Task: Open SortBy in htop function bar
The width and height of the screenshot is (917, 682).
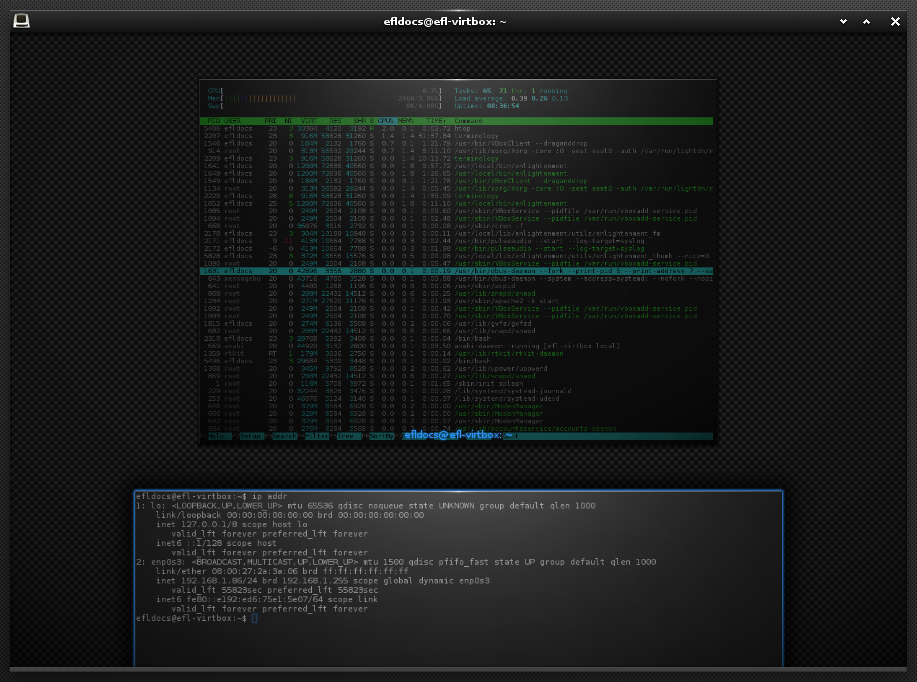Action: 382,436
